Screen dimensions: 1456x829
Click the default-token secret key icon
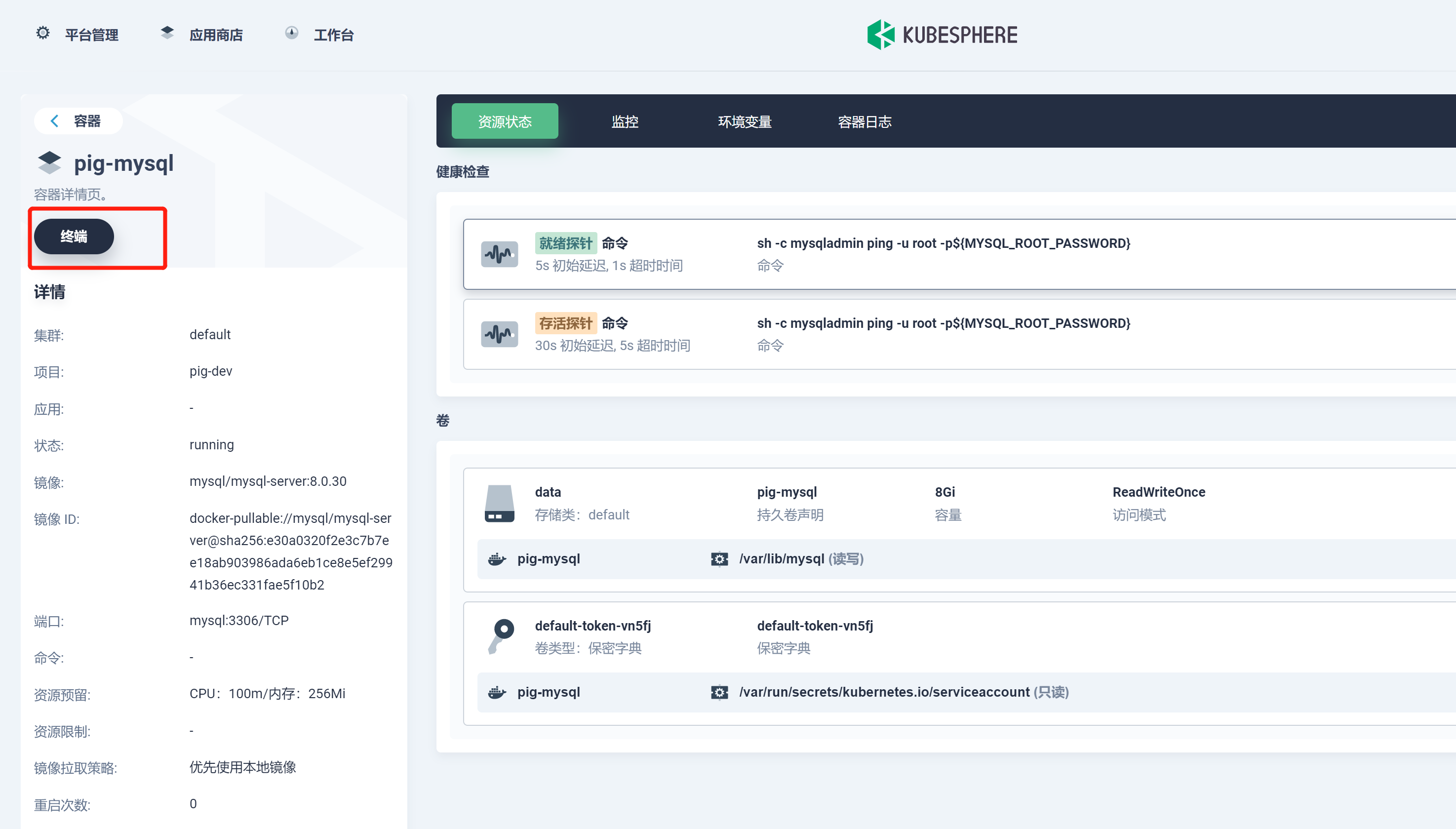(501, 636)
